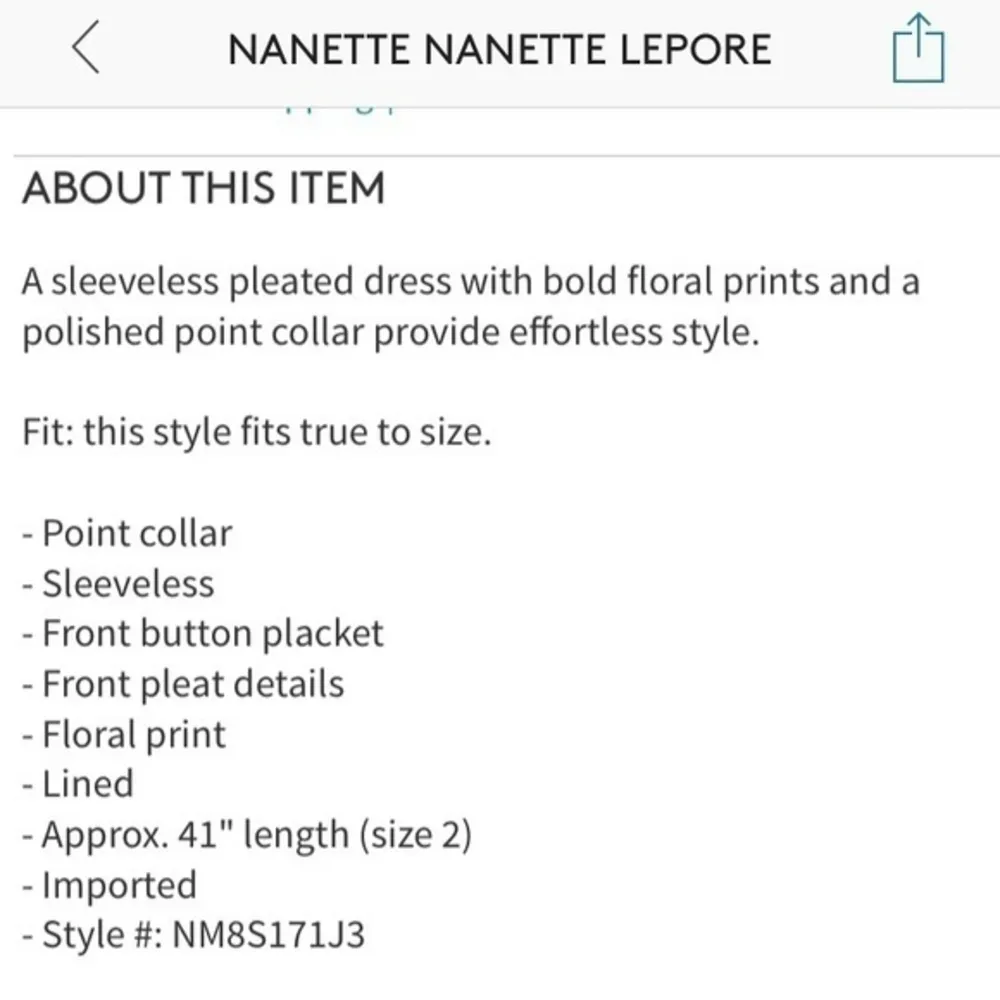The image size is (1000, 1000).
Task: Tap the 'Approx. 41" length' detail line
Action: (248, 834)
